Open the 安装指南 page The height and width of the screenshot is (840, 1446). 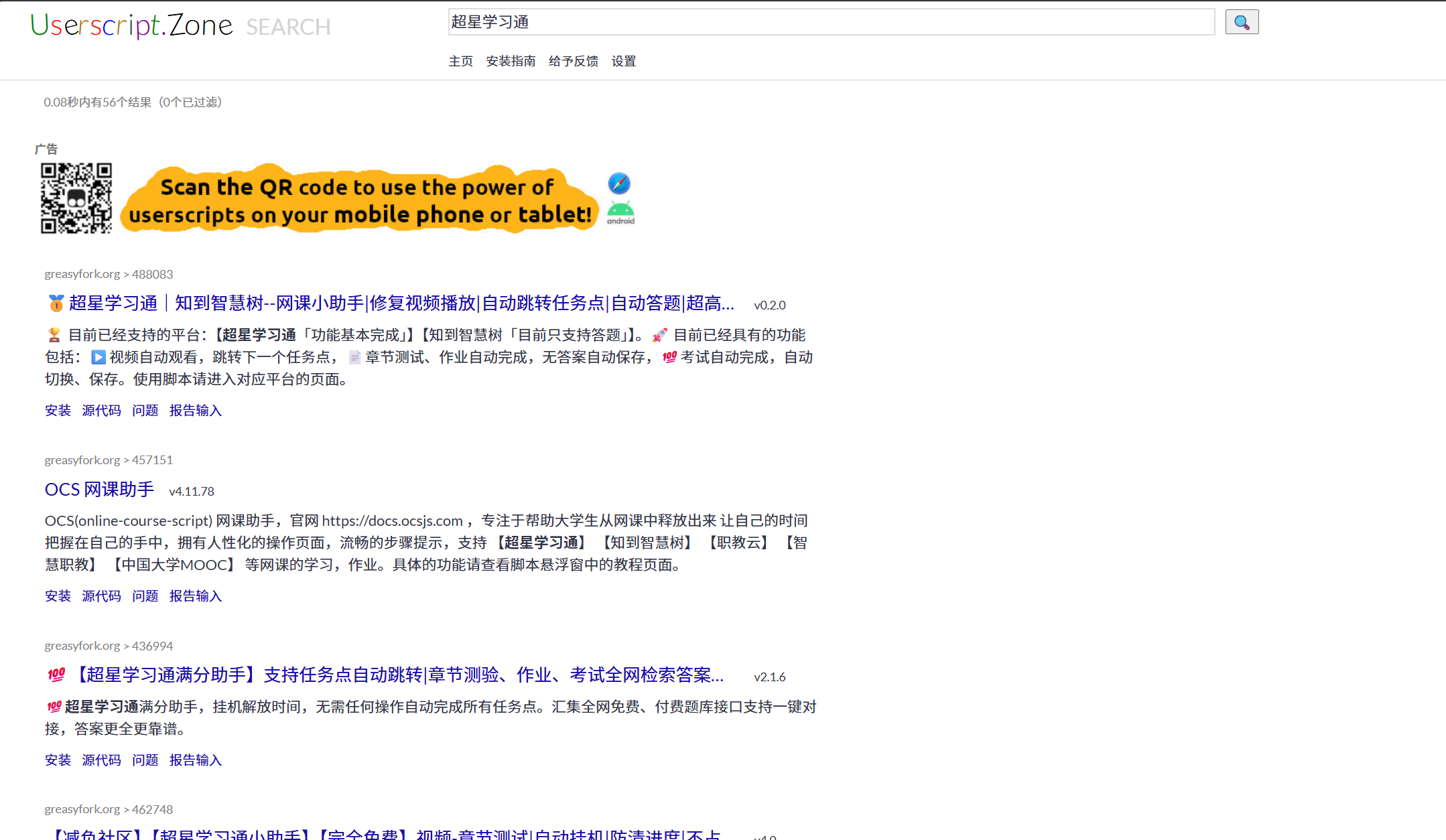click(511, 60)
